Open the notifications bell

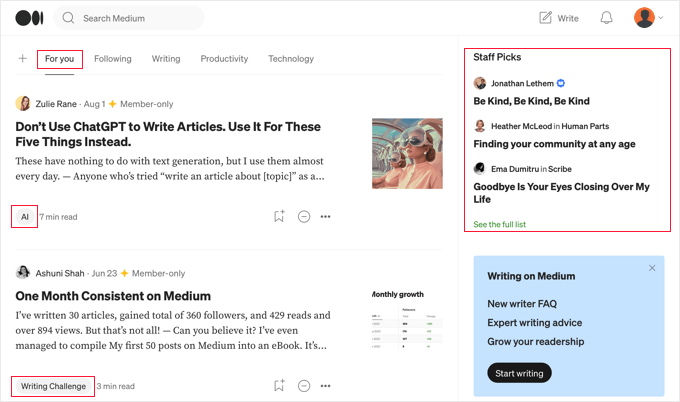606,18
